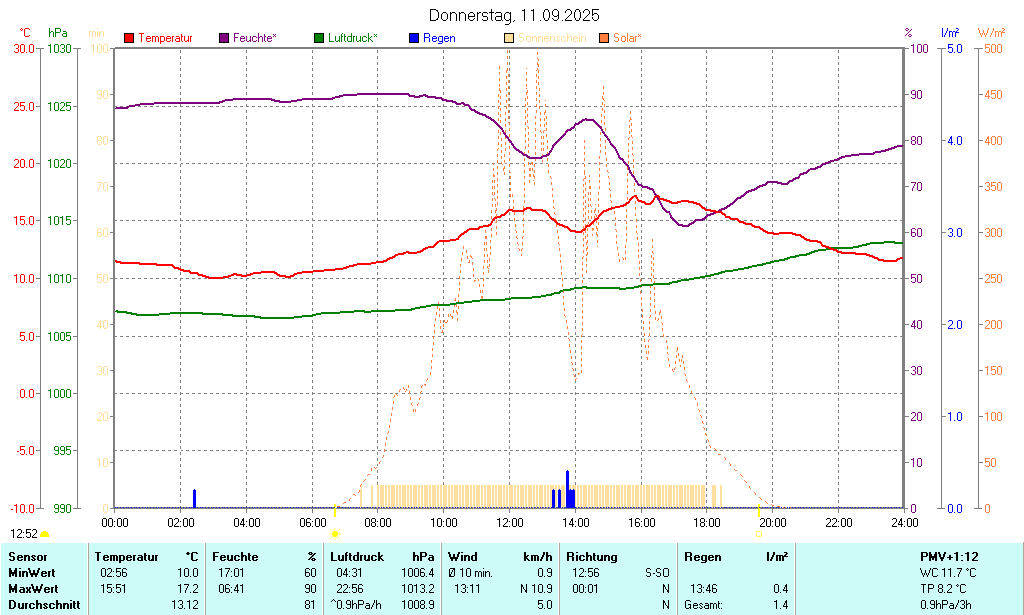Click the average temperature value 13.12
The image size is (1024, 615).
tap(185, 605)
